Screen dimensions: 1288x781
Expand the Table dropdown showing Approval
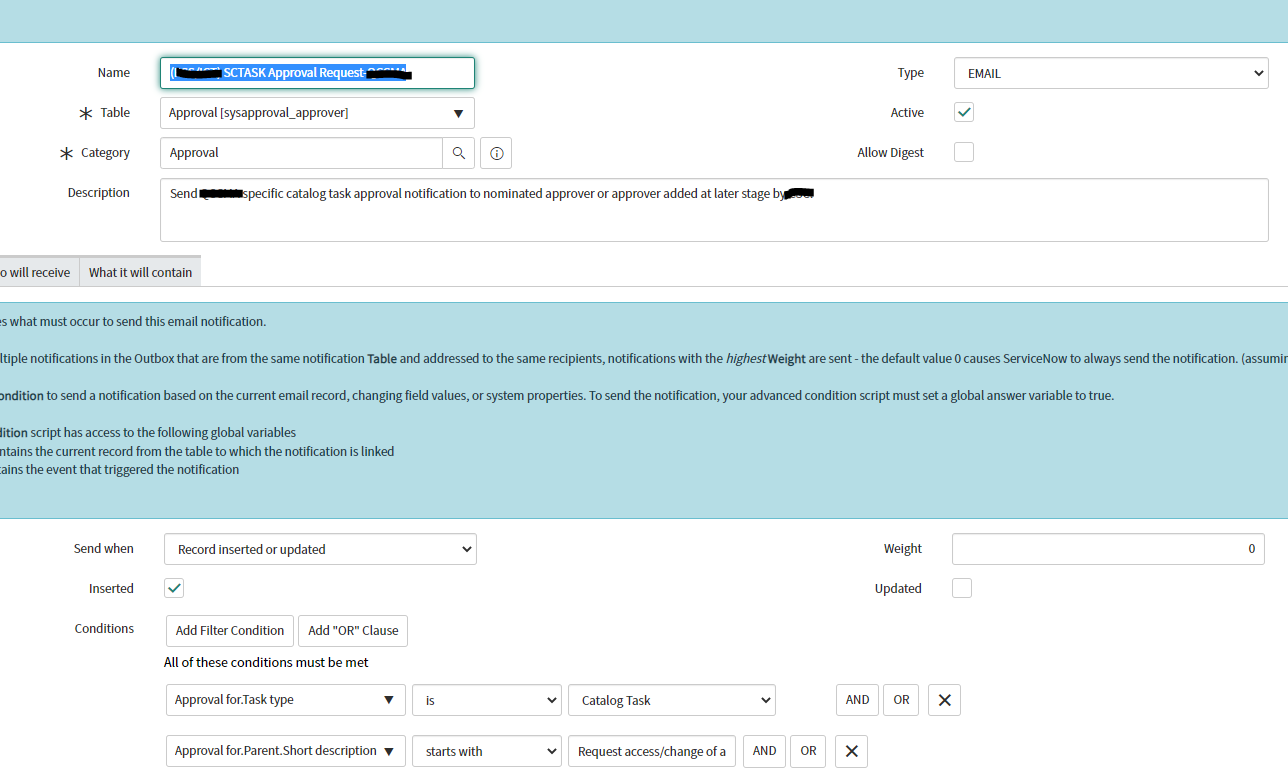[x=317, y=113]
